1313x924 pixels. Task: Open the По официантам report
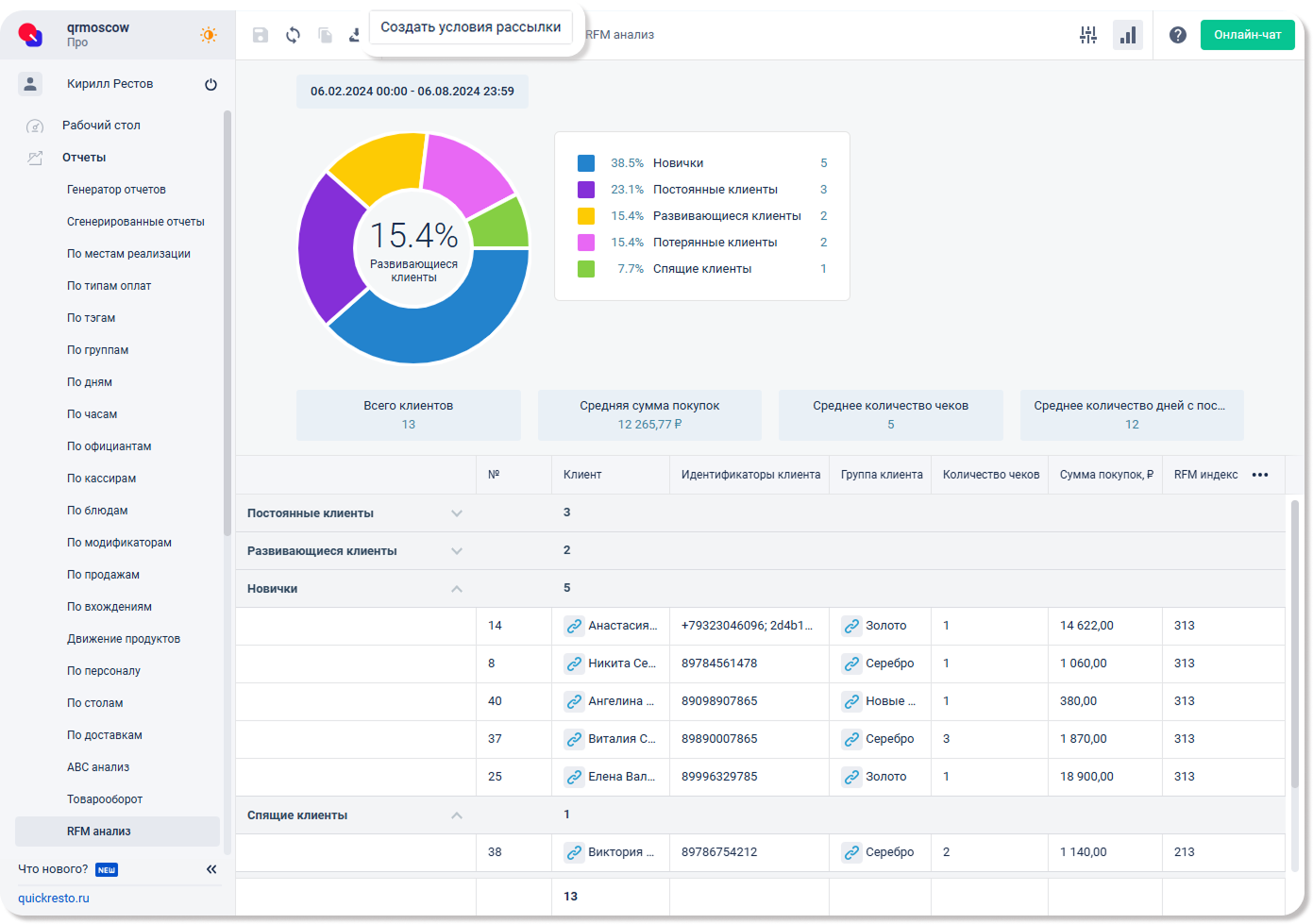109,446
